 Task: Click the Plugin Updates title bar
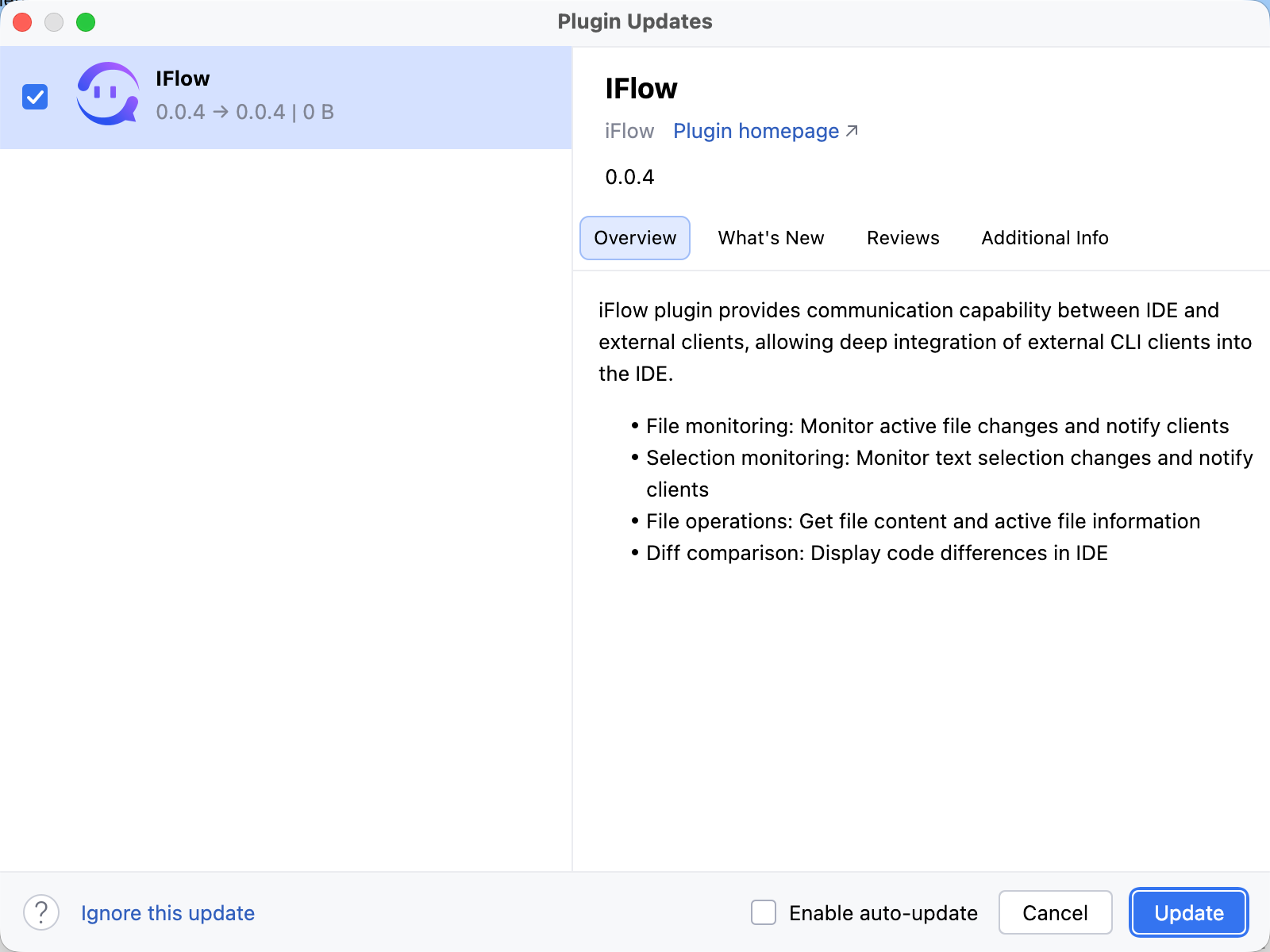634,21
